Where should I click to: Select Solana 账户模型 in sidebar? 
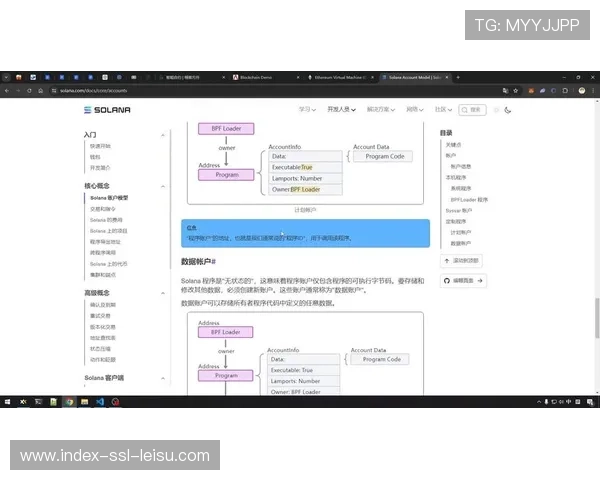109,198
